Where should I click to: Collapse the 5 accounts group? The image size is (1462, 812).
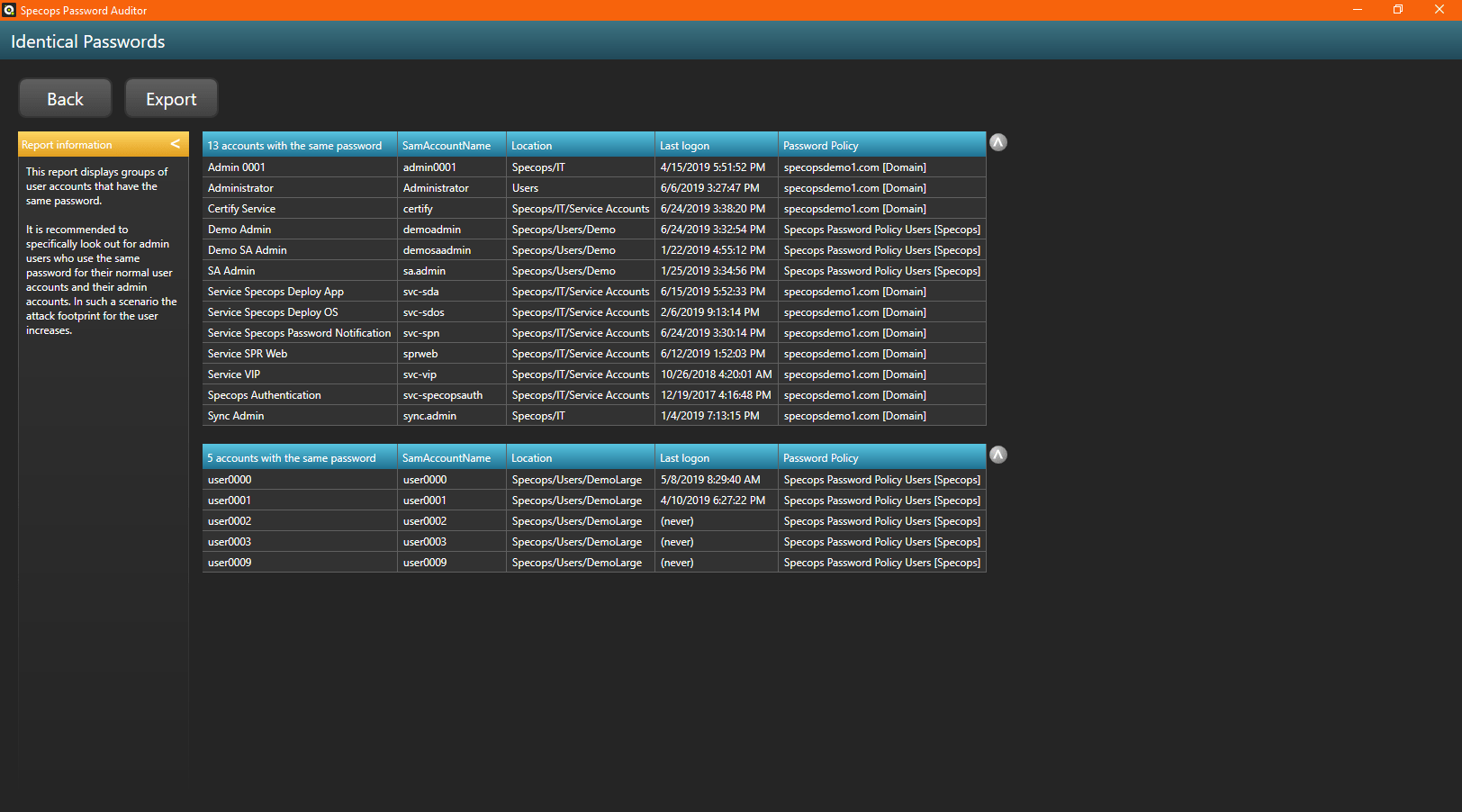997,455
